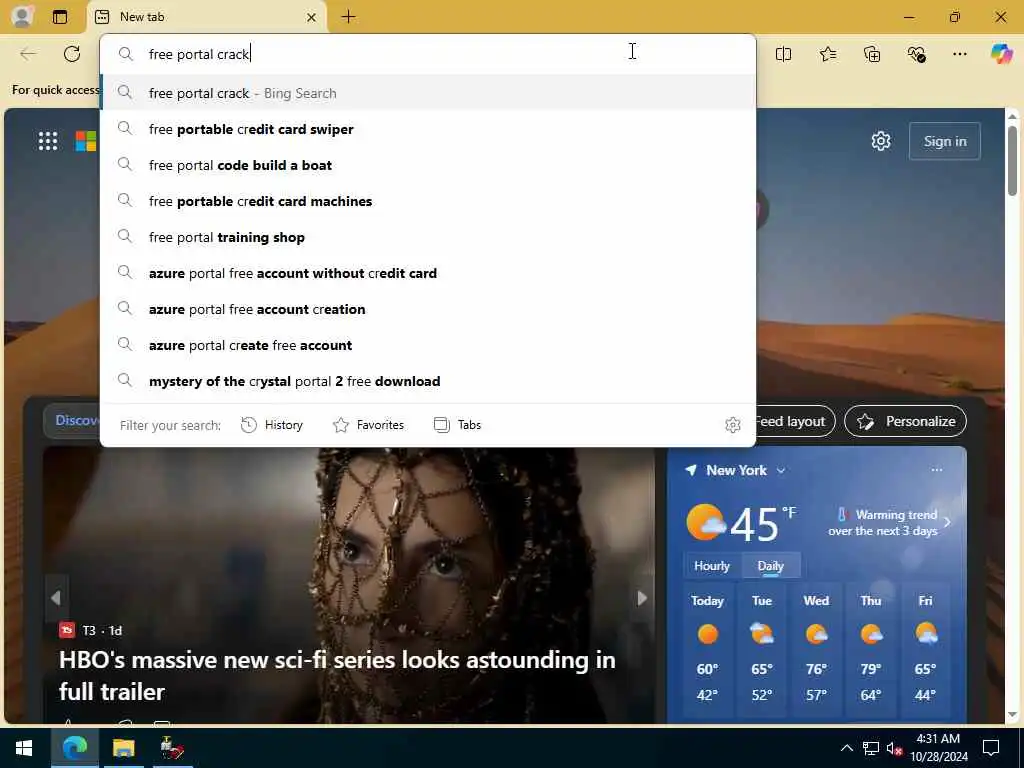1024x768 pixels.
Task: Open the HBO sci-fi series headline
Action: click(x=337, y=675)
